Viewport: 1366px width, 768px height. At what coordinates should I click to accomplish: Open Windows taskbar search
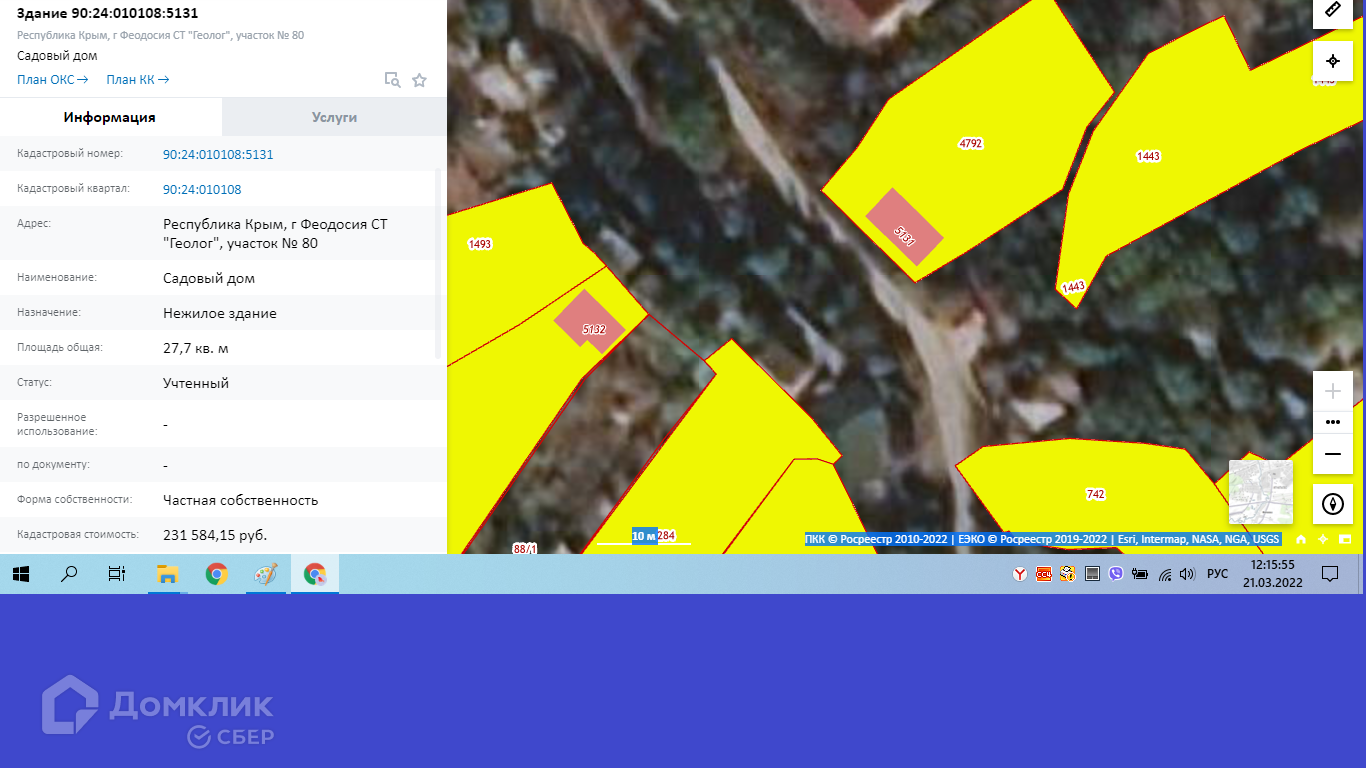69,574
